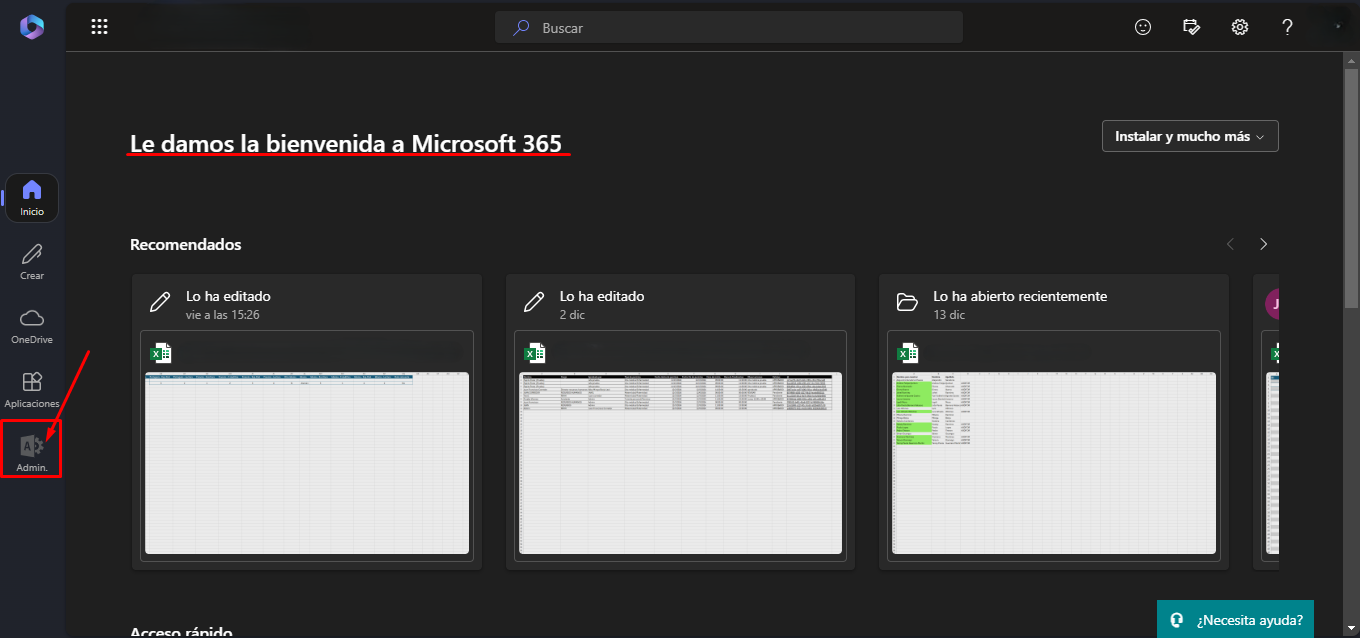Expand the Instalar y mucho más dropdown
The image size is (1360, 638).
[1190, 136]
